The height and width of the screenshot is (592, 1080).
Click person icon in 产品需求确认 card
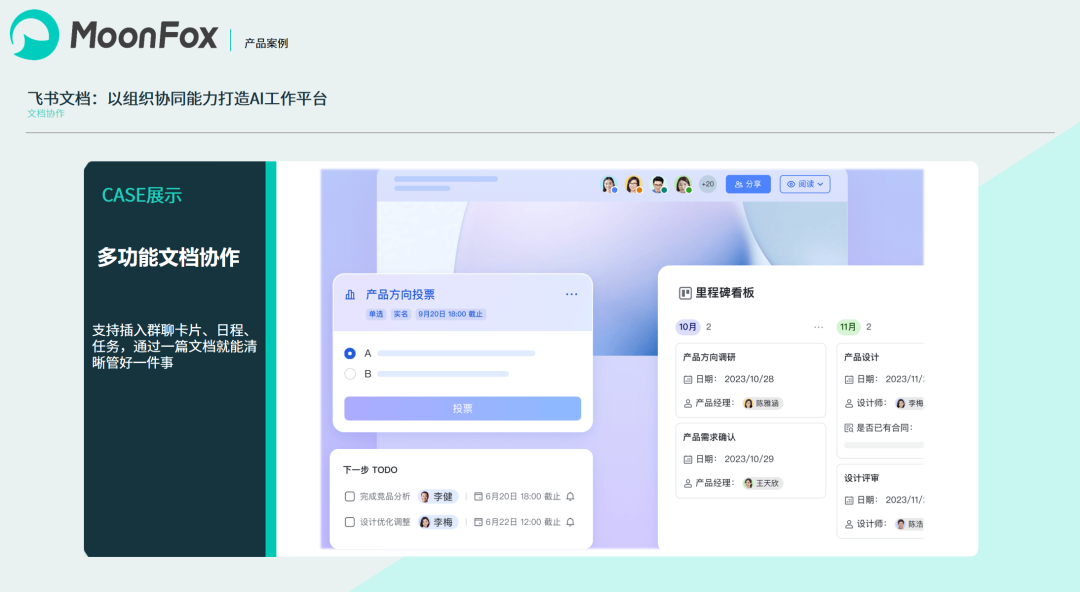(x=687, y=483)
